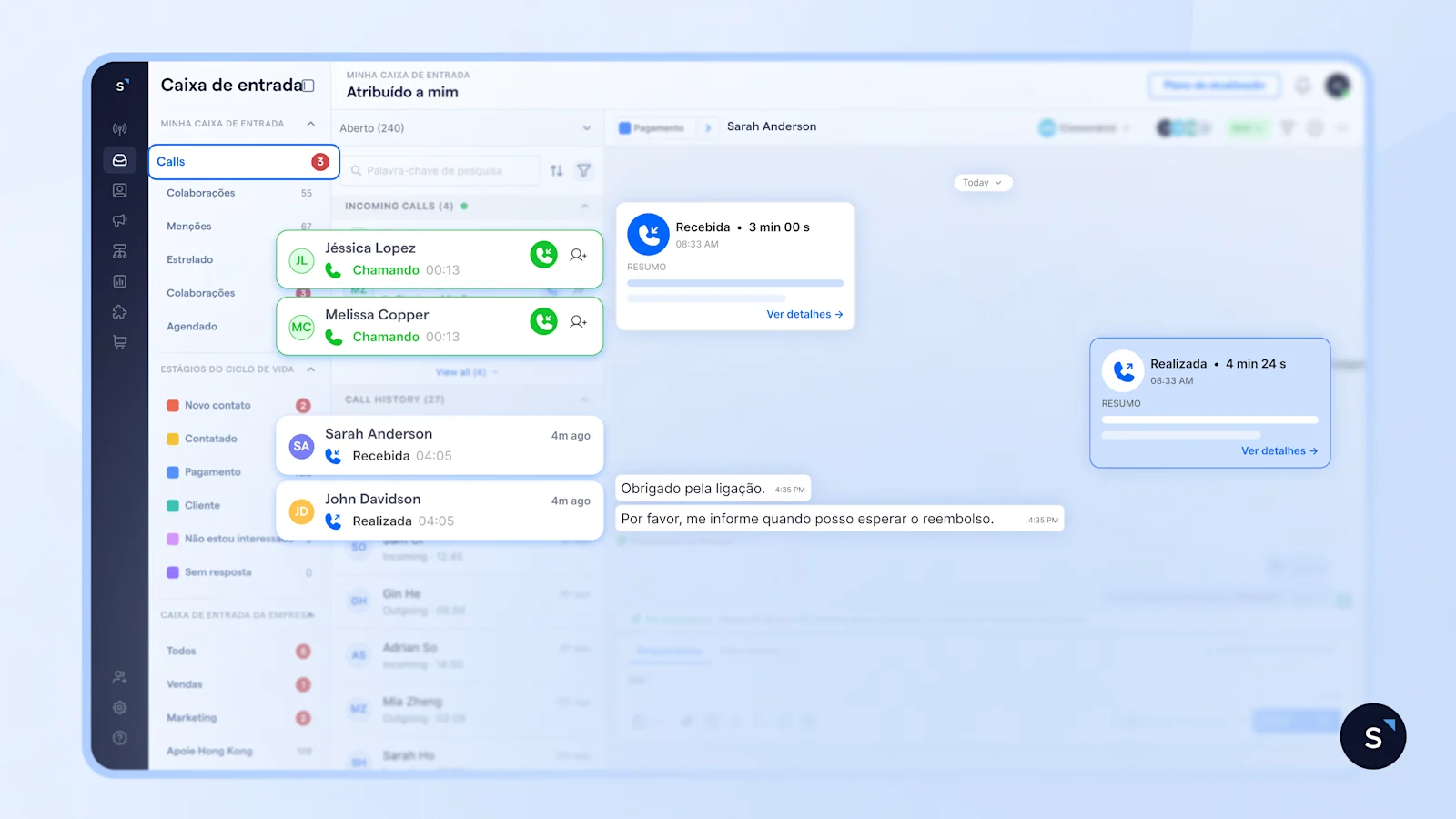This screenshot has width=1456, height=819.
Task: Add participant to Jéssica Lopez call
Action: [579, 255]
